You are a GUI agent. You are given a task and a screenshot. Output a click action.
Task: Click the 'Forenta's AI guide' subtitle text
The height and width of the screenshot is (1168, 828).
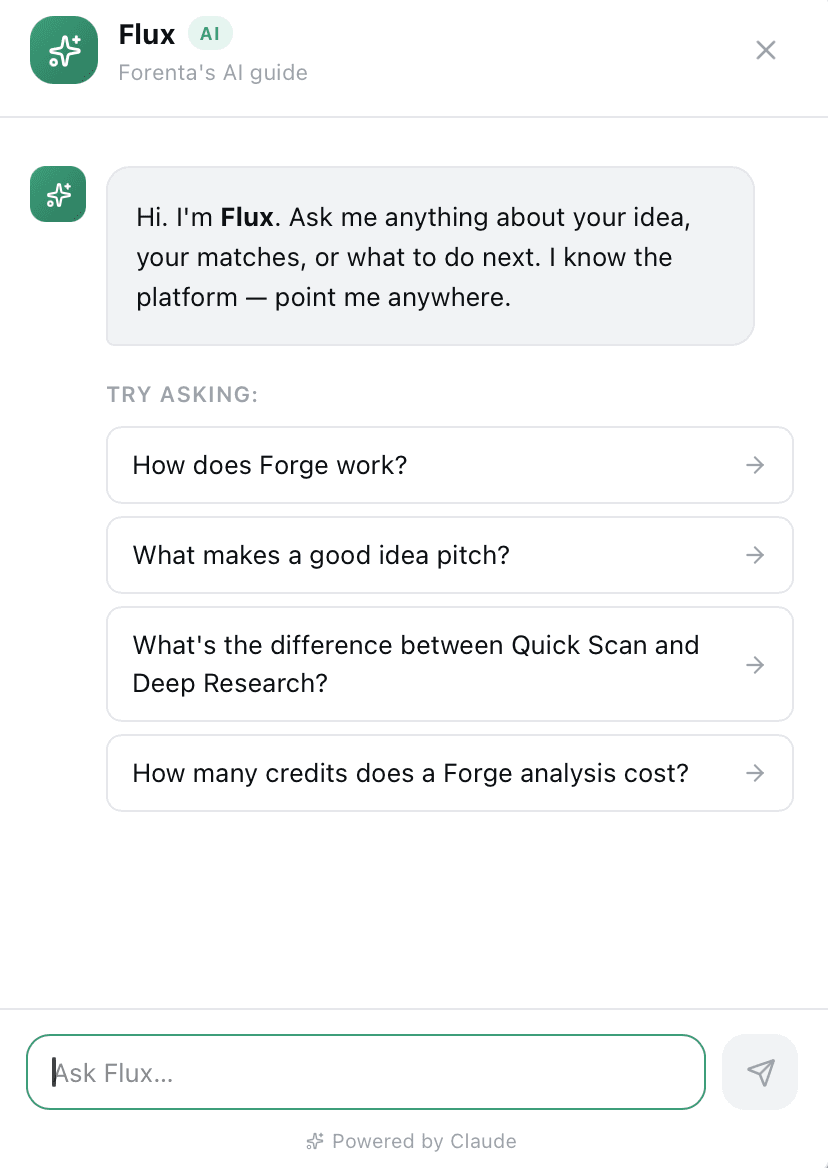pos(213,73)
